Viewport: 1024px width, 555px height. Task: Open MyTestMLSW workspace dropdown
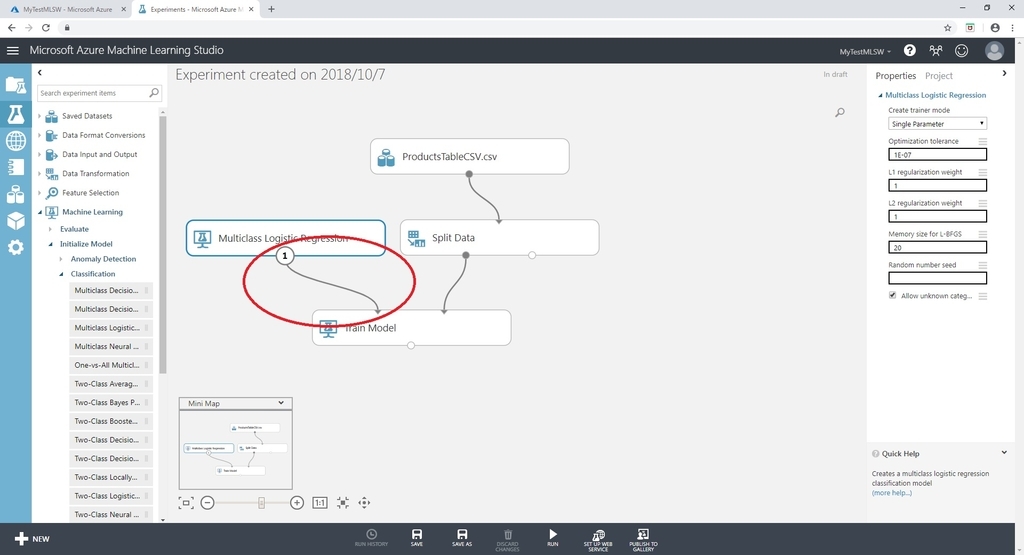[865, 51]
